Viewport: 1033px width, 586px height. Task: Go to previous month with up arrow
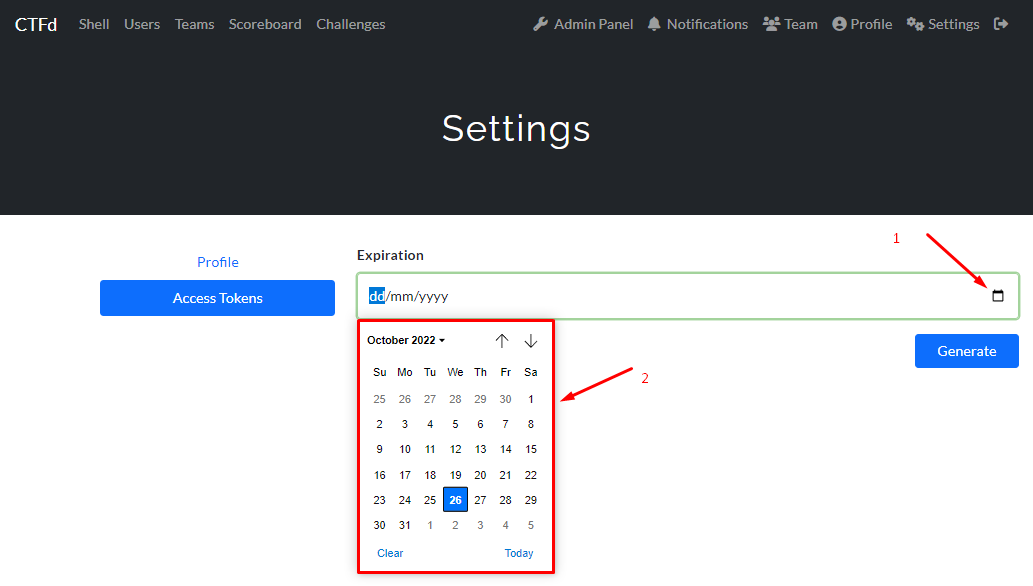pyautogui.click(x=502, y=341)
